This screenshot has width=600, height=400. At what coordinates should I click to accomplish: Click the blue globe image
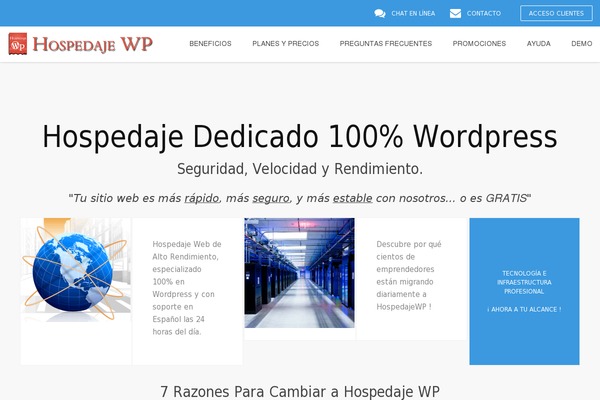click(x=76, y=269)
